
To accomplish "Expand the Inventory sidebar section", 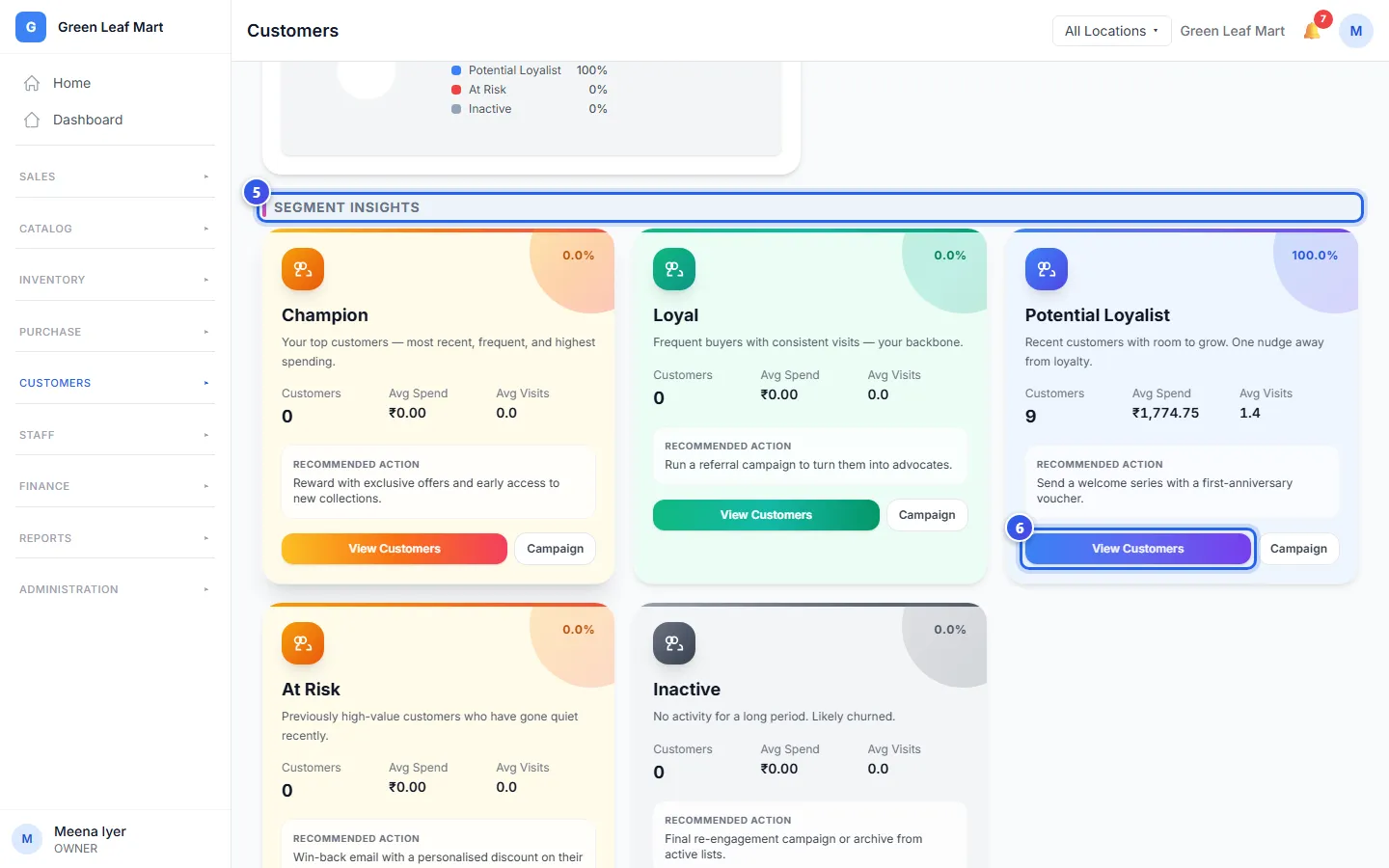I will 115,280.
